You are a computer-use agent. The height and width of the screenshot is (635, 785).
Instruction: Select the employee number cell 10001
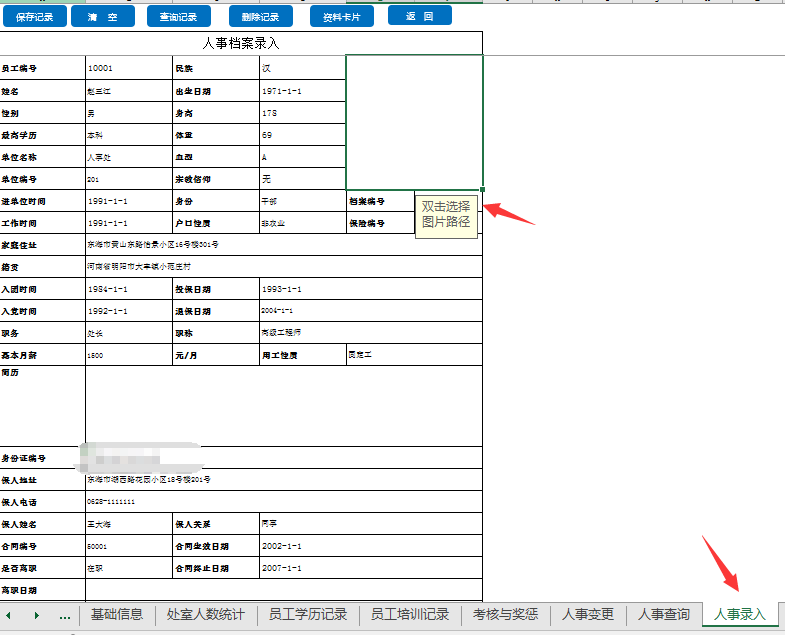129,68
